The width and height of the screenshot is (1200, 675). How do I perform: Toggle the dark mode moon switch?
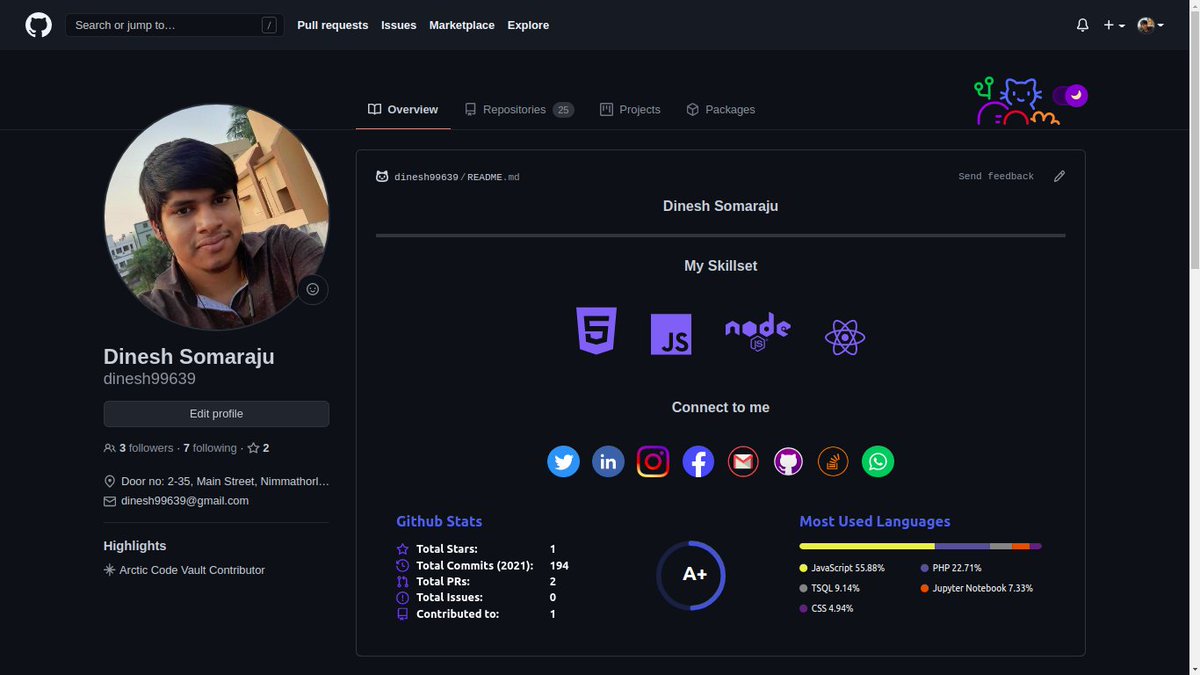(1070, 95)
